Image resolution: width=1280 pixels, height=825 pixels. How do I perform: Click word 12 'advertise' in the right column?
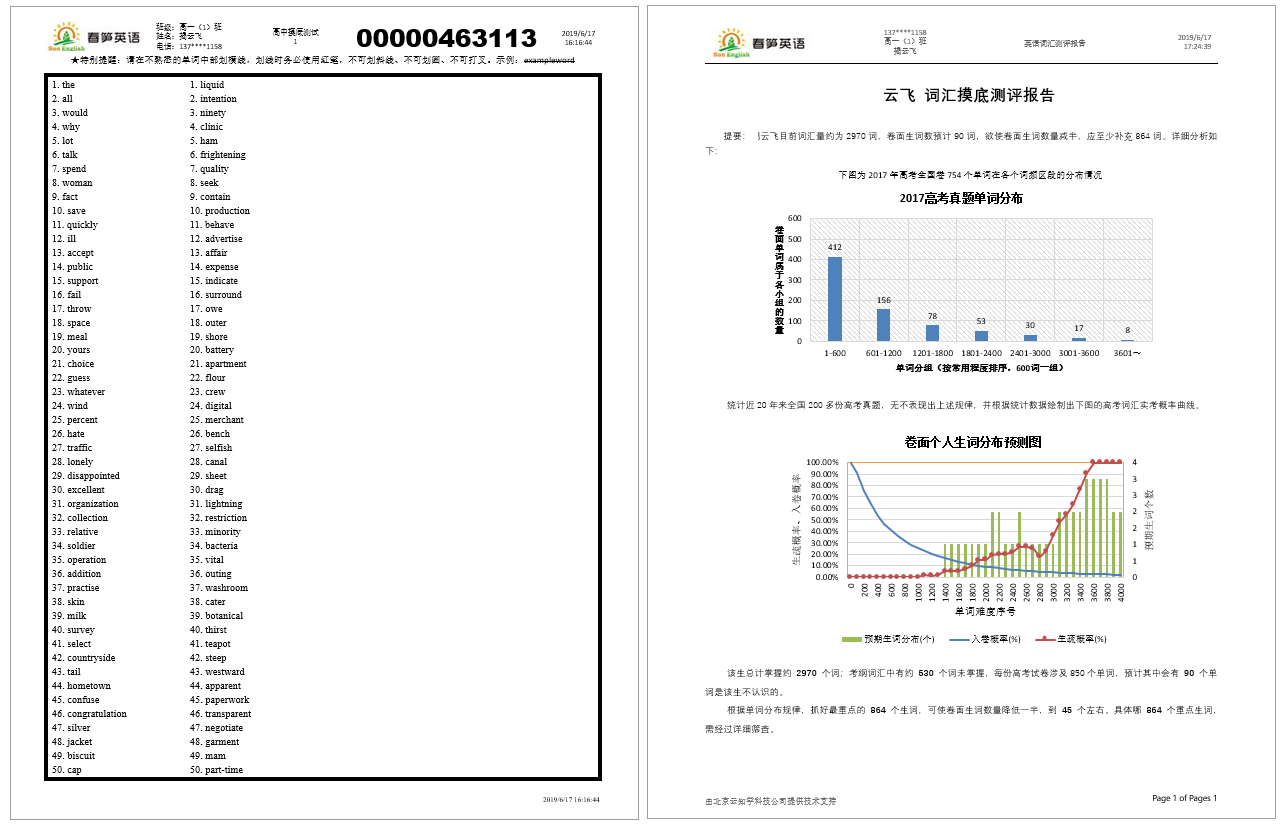(x=216, y=239)
